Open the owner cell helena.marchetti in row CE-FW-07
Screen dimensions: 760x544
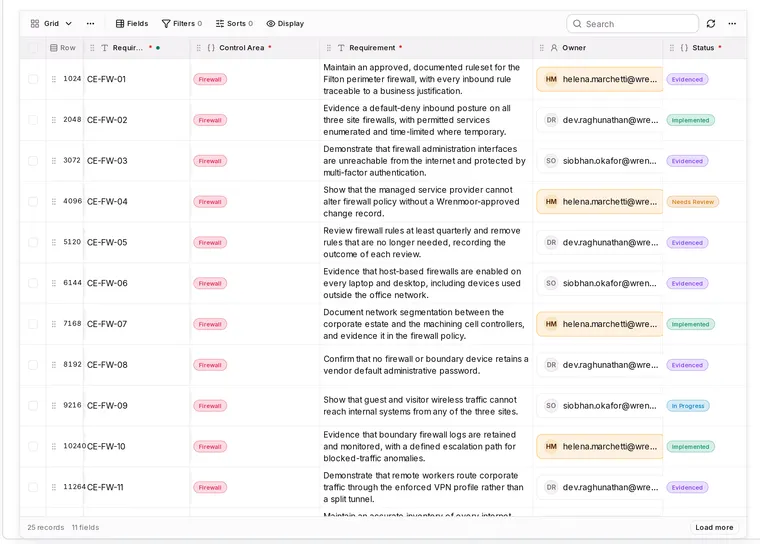coord(600,324)
